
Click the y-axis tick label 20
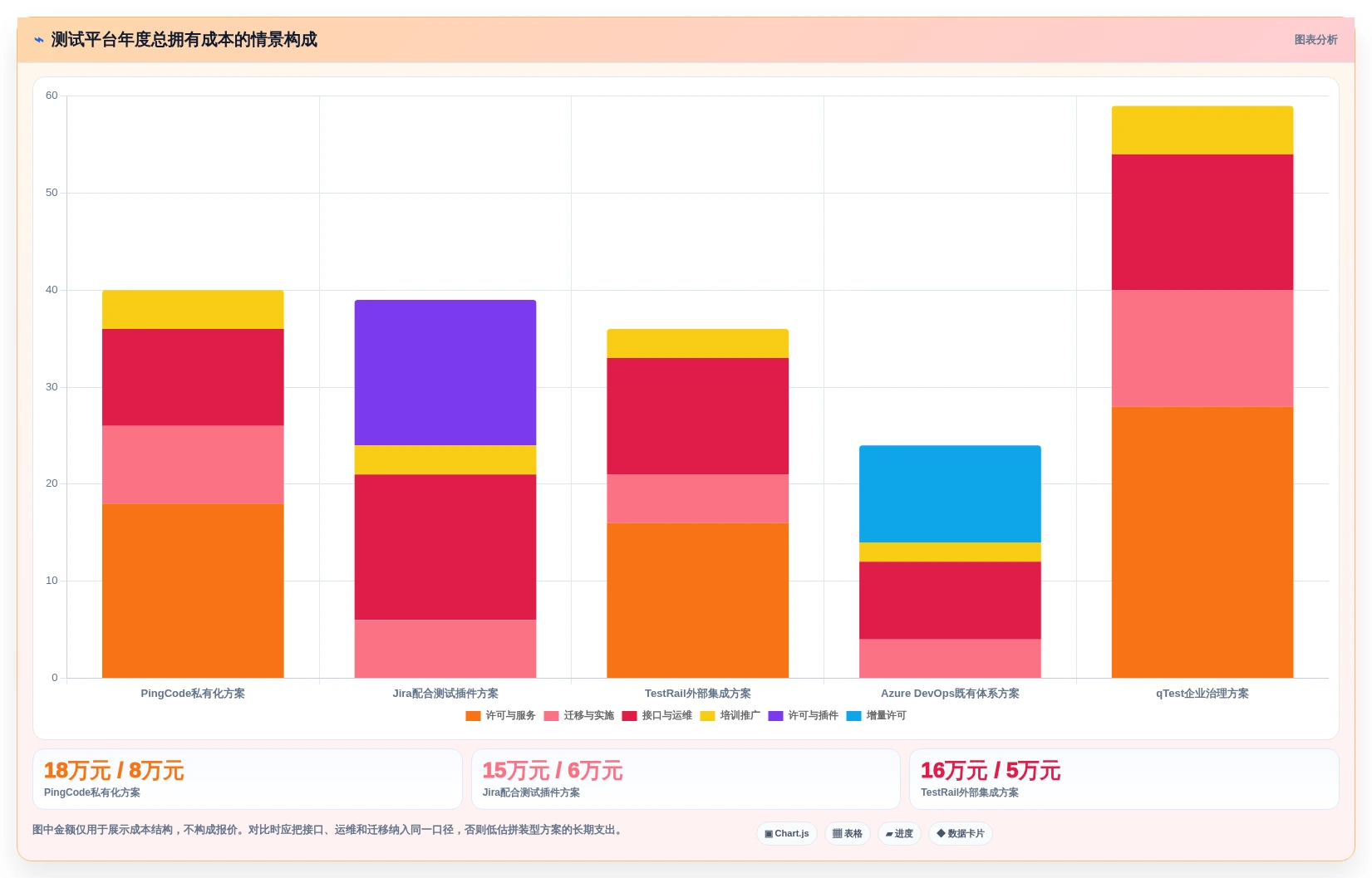coord(52,483)
